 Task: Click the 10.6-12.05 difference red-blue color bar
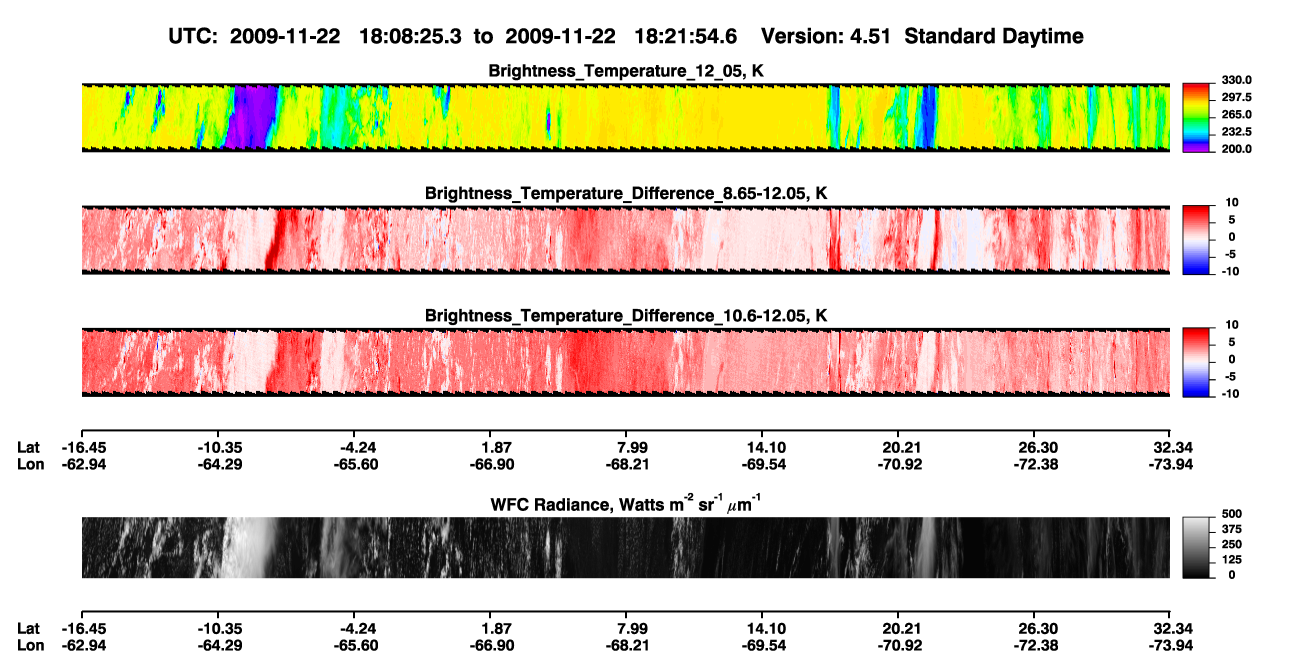click(1195, 362)
